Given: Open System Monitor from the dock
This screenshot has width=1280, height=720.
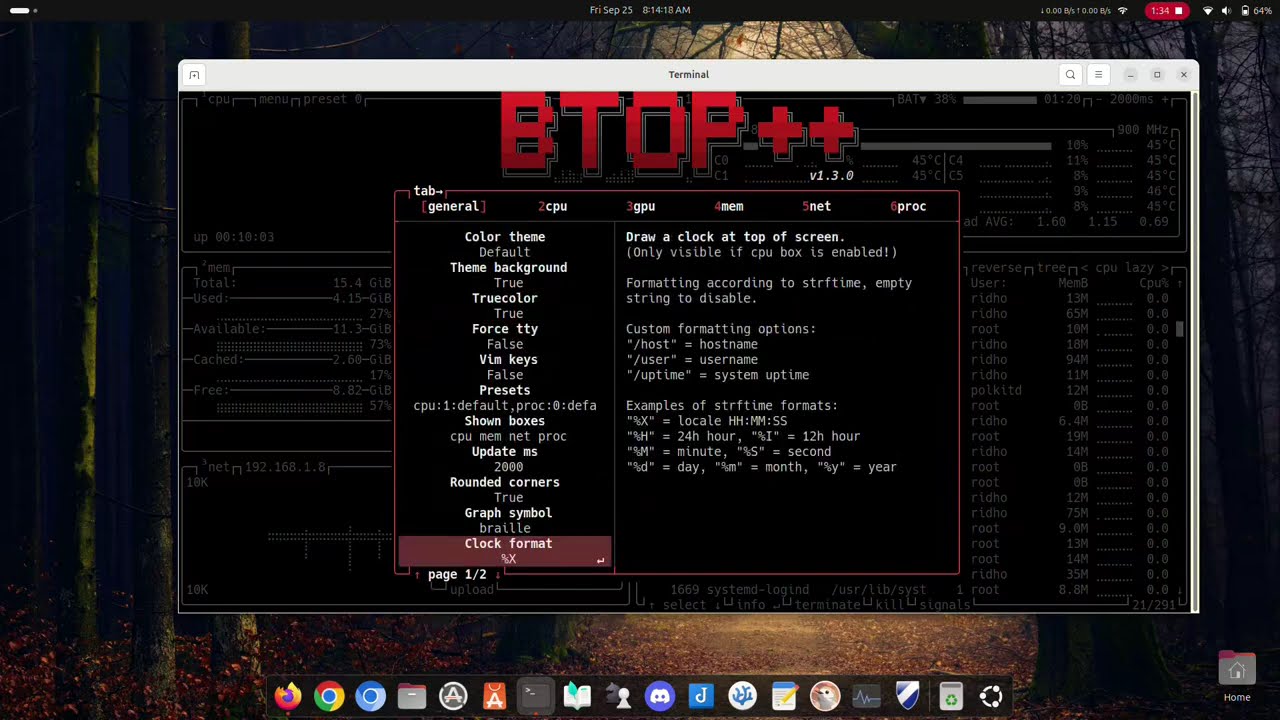Looking at the screenshot, I should tap(866, 696).
